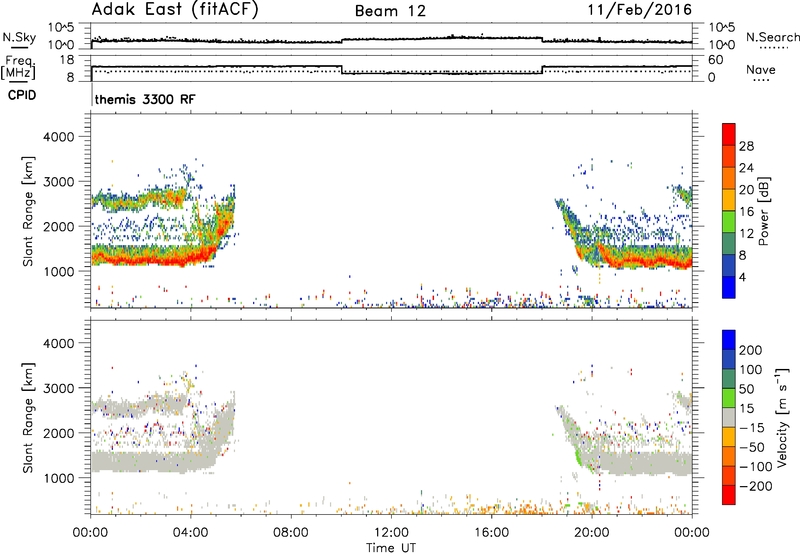Pick the orange velocity segment between -100 and -50
Screen dimensions: 800x554
(729, 457)
